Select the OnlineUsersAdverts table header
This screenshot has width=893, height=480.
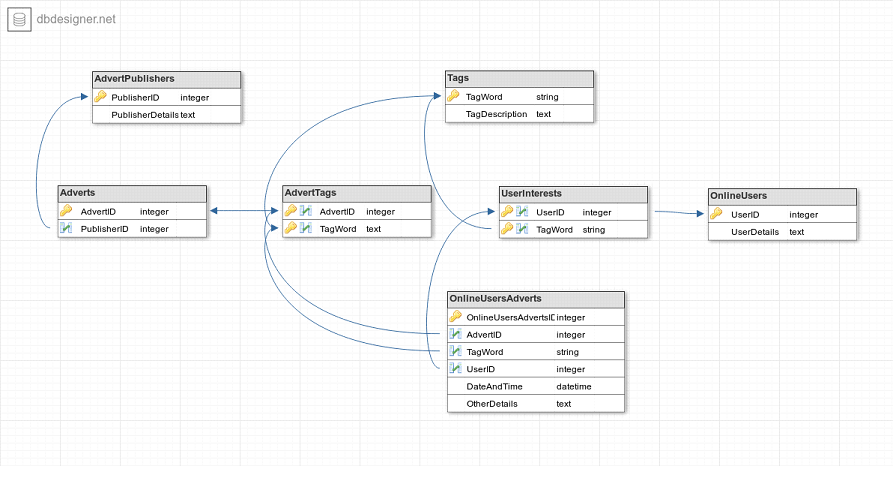click(x=536, y=300)
